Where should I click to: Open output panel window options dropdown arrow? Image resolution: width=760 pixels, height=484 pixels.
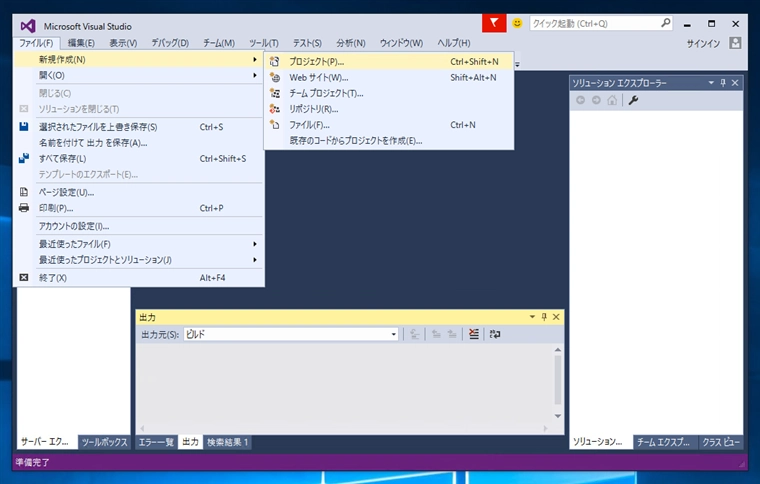click(532, 317)
